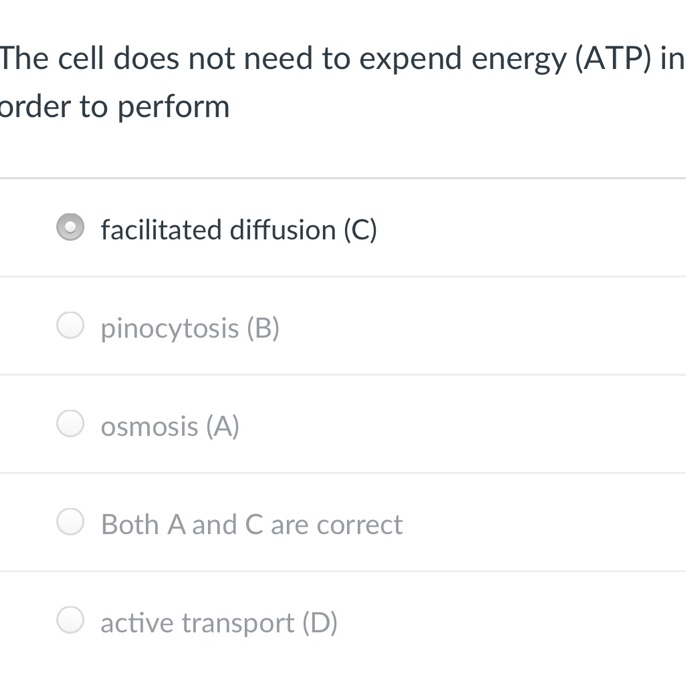Select the Both A and C radio button
686x700 pixels.
click(x=70, y=523)
